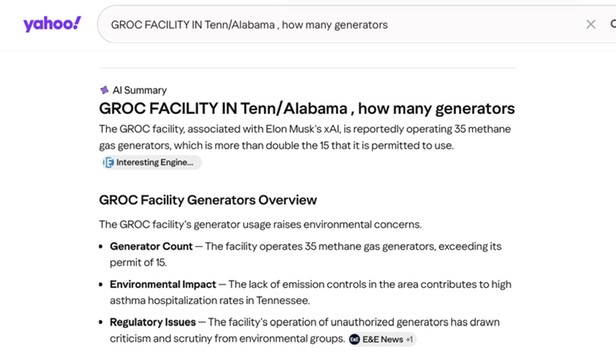Click the Regulatory Issues bullet label
Image resolution: width=616 pixels, height=360 pixels.
tap(152, 322)
